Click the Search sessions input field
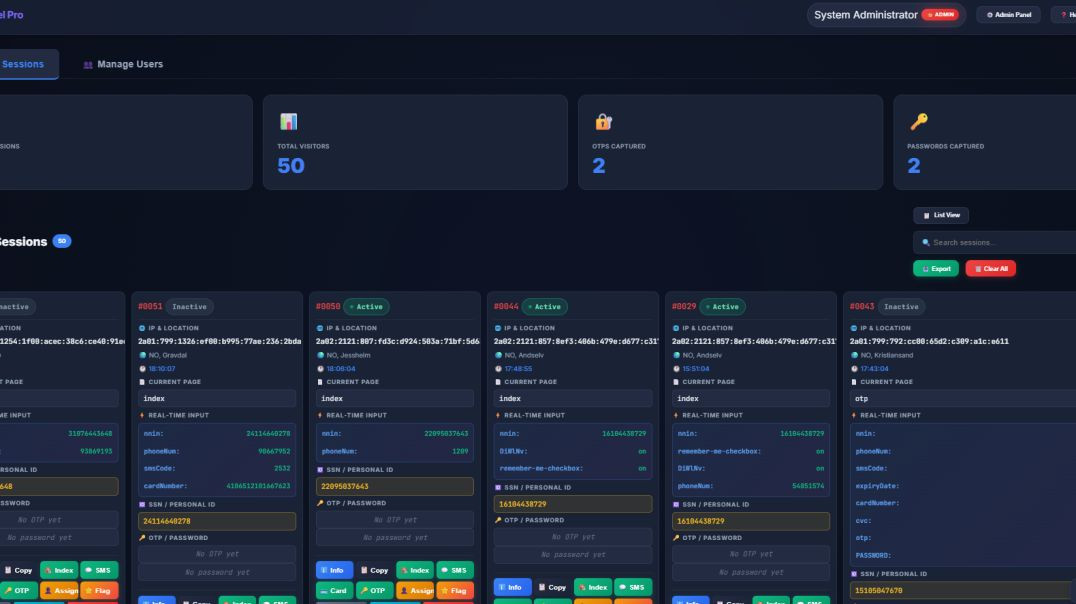 (995, 241)
